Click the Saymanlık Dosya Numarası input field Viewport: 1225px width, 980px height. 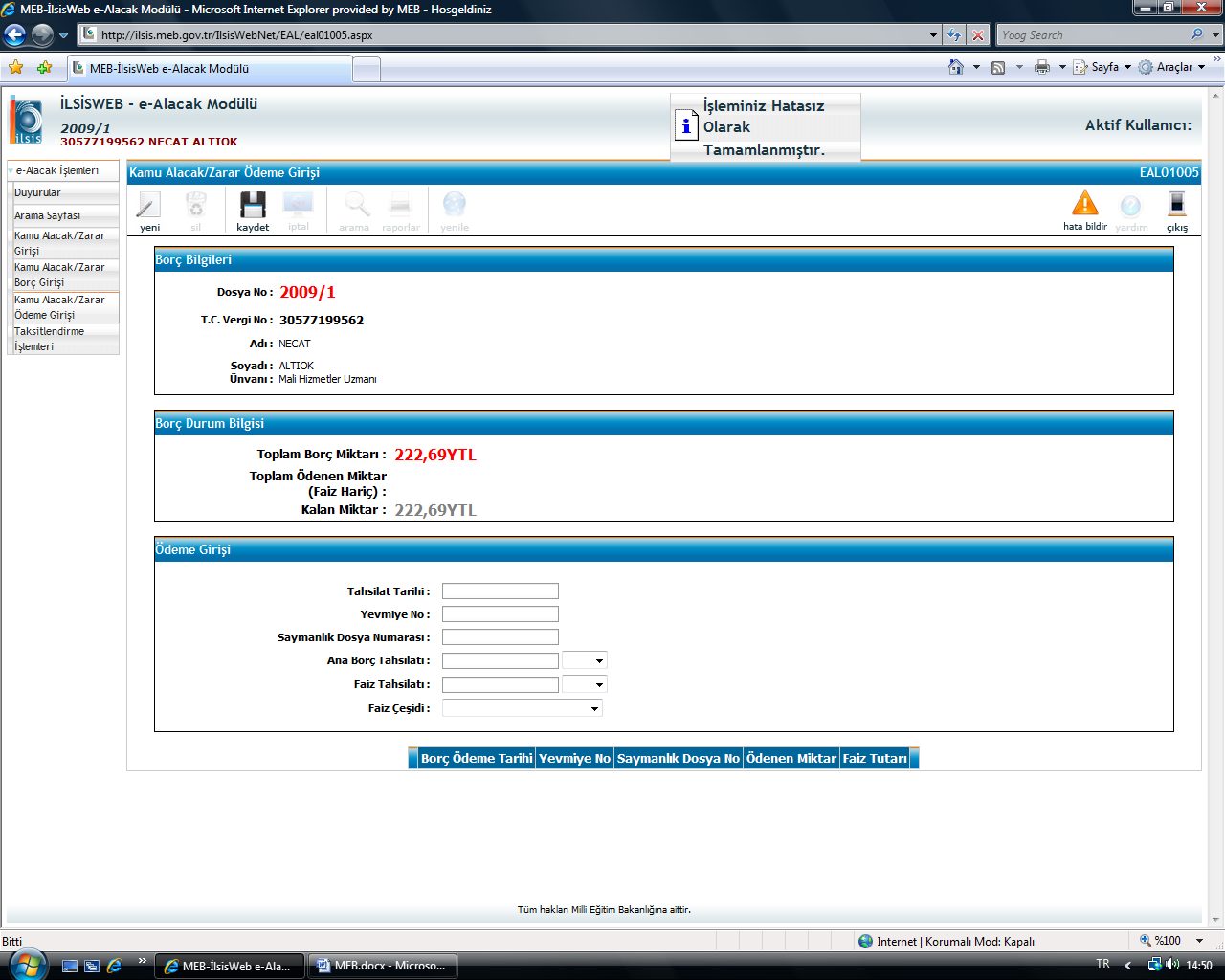(501, 637)
